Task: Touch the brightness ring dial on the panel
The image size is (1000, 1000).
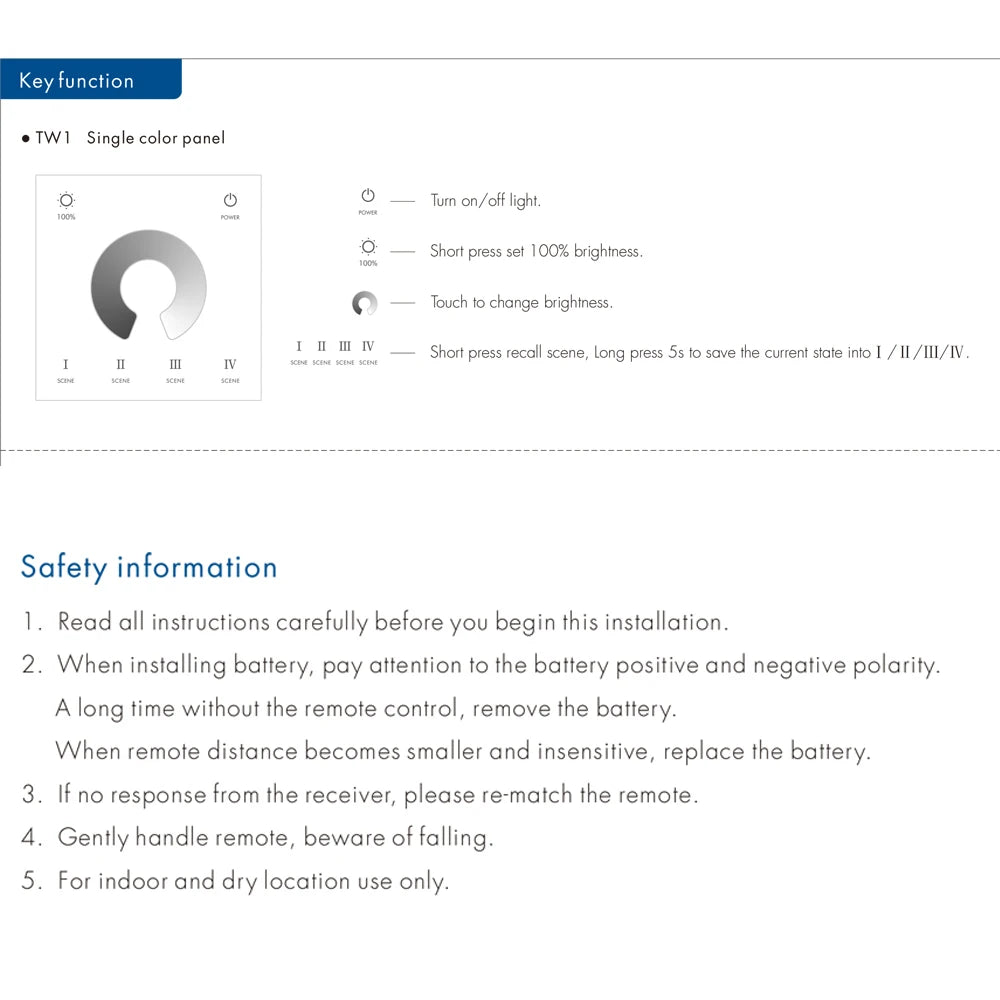Action: click(149, 284)
